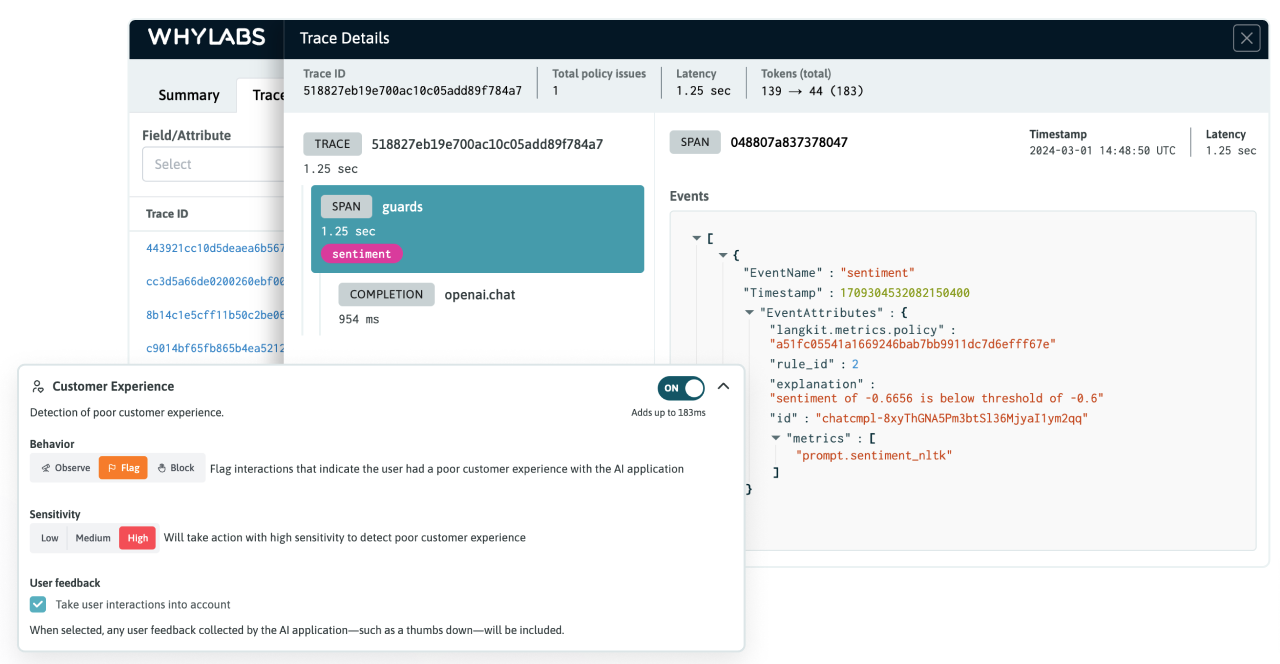
Task: Switch to the Summary tab
Action: pyautogui.click(x=188, y=95)
